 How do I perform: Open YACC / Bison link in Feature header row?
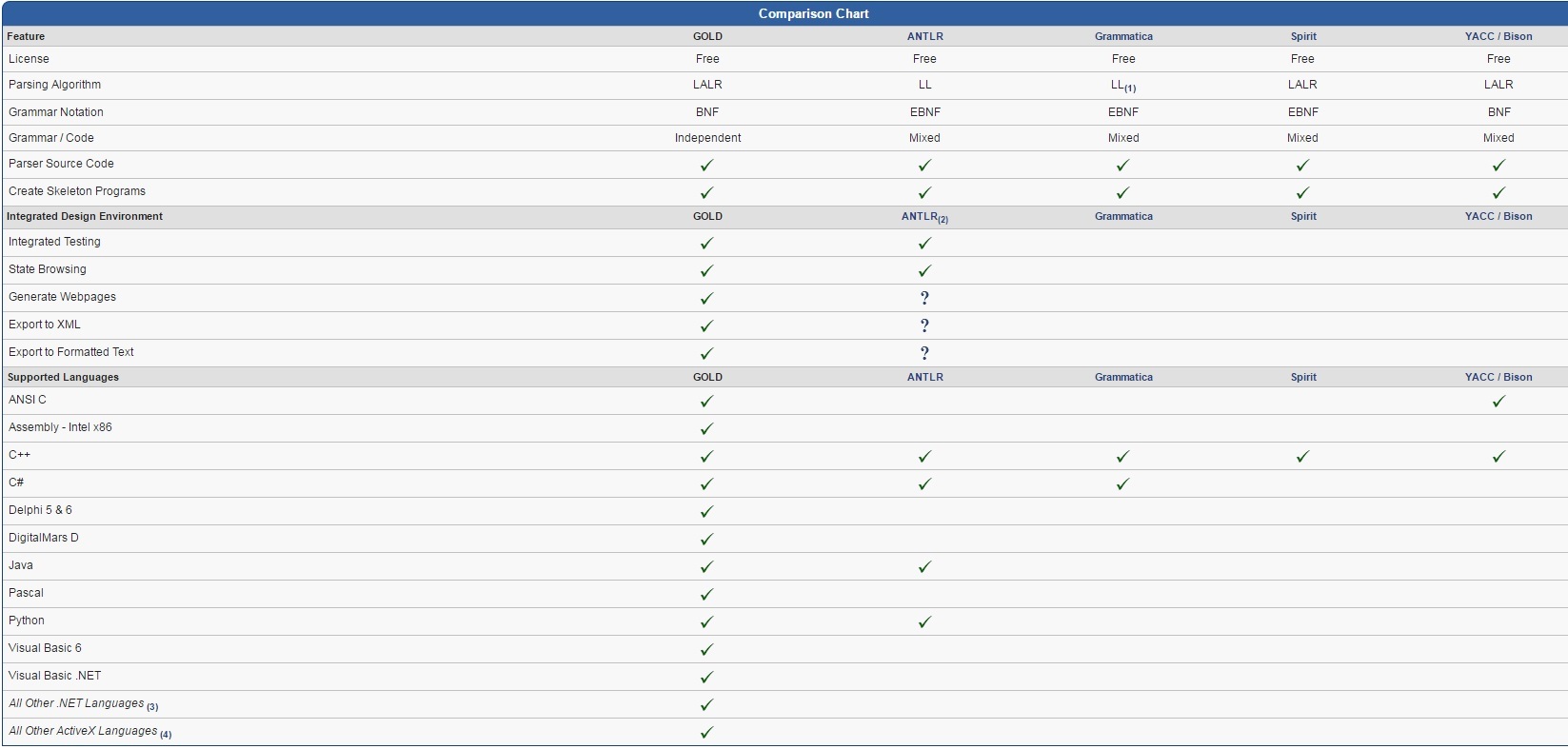(x=1499, y=36)
